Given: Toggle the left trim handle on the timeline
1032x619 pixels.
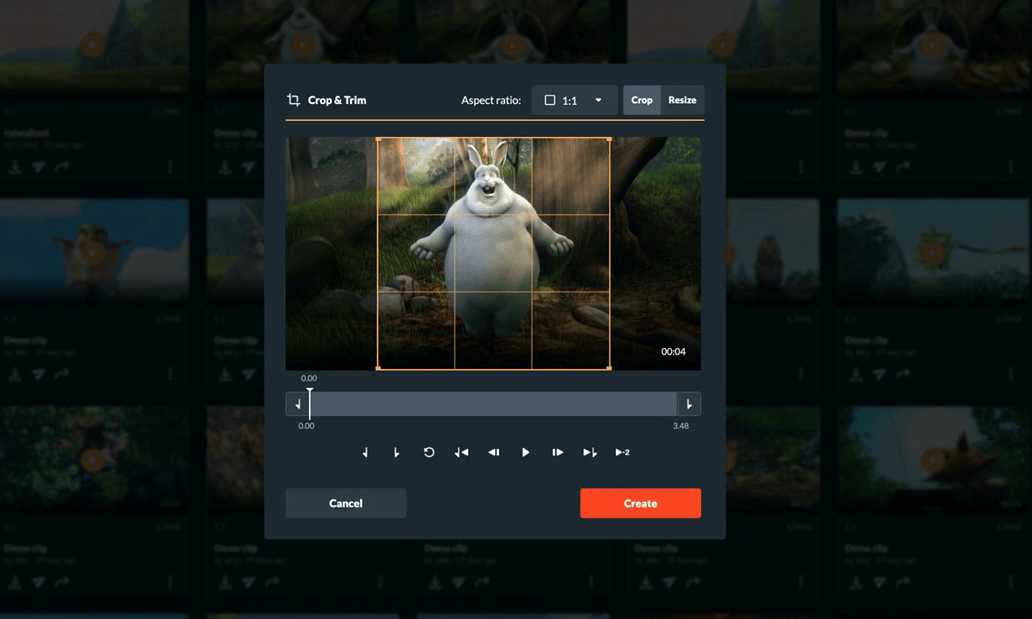Looking at the screenshot, I should [x=297, y=403].
